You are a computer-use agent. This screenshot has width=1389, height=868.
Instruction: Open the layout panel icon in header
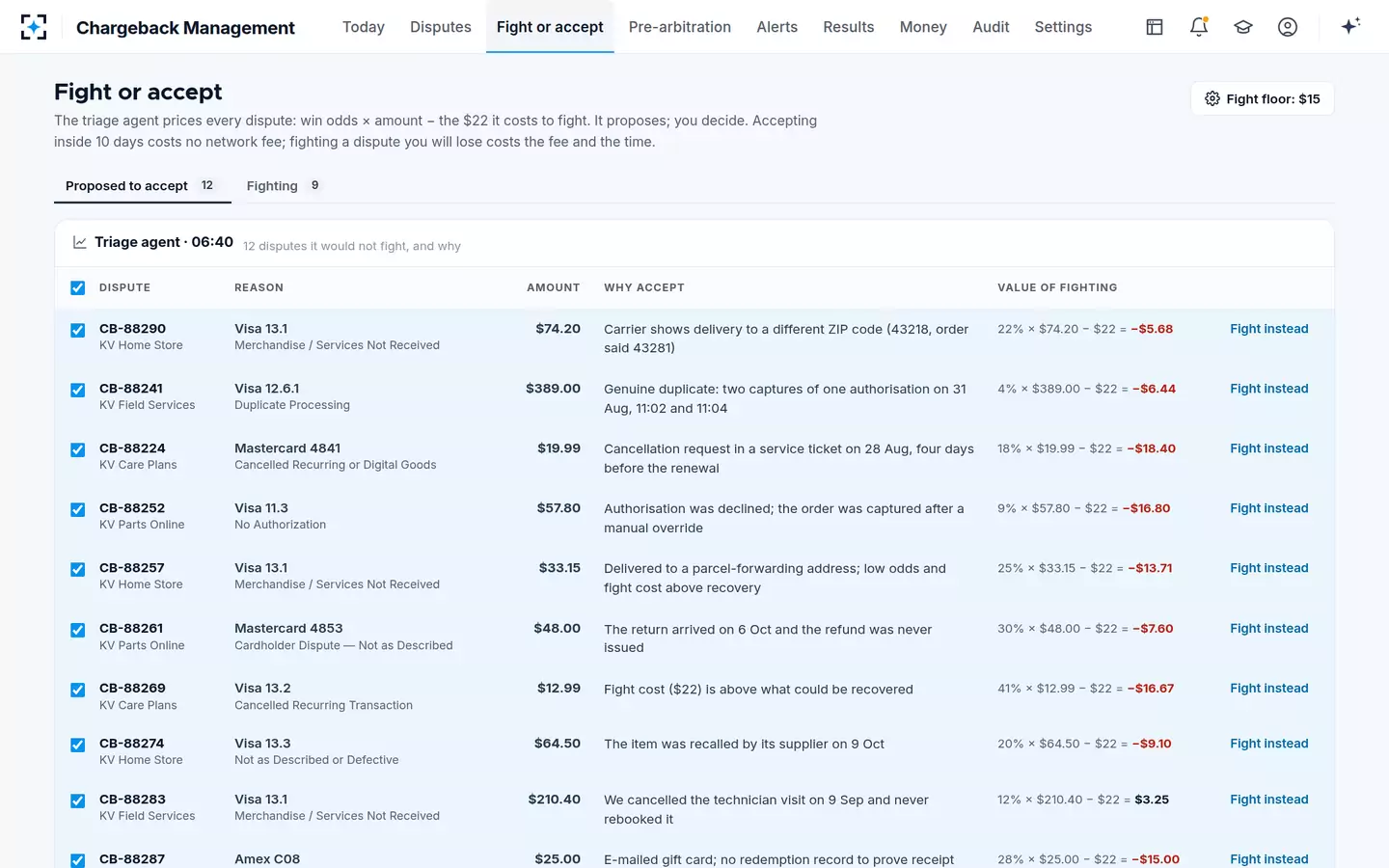pyautogui.click(x=1155, y=27)
